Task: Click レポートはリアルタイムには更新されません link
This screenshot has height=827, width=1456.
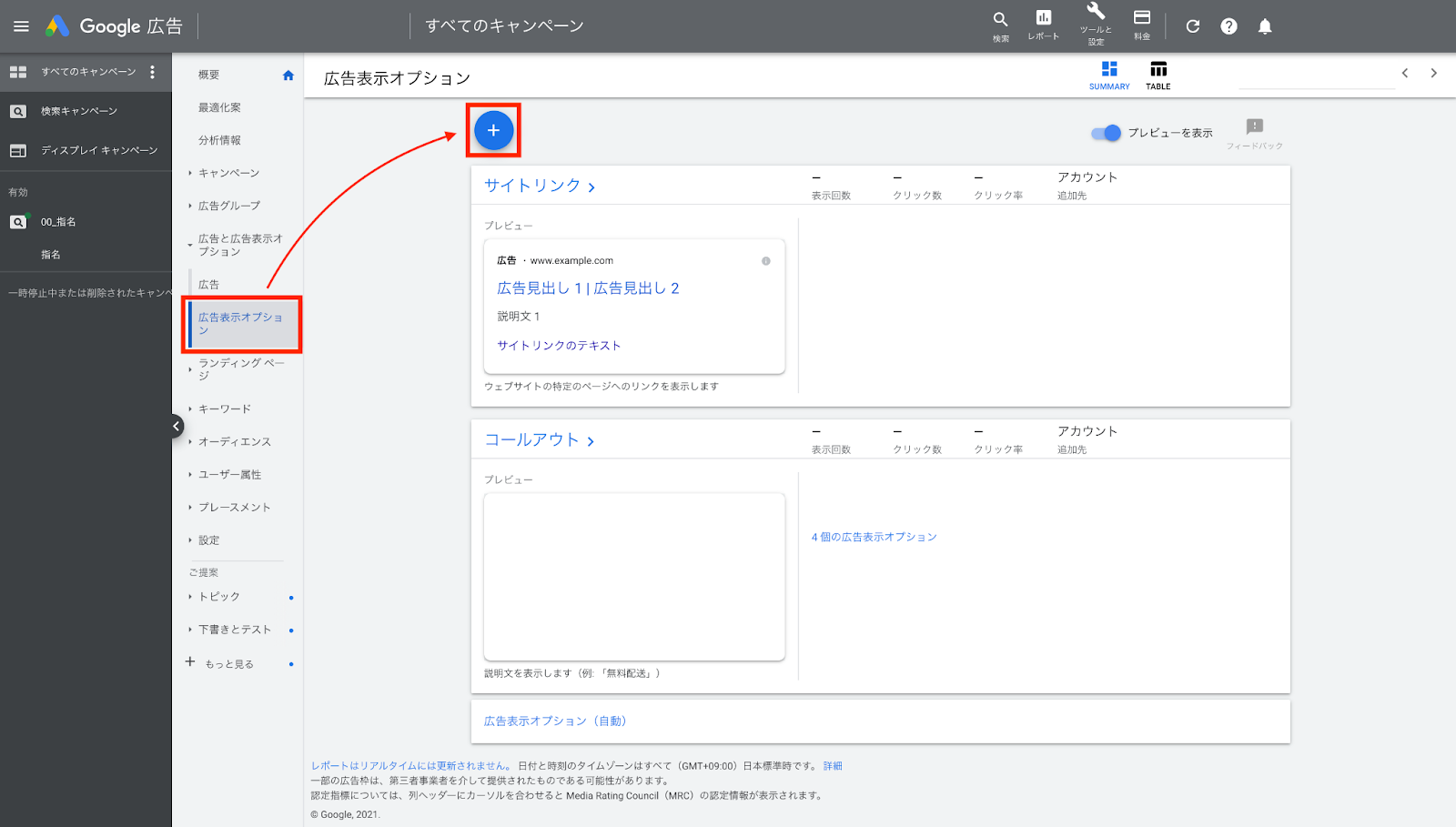Action: click(409, 766)
